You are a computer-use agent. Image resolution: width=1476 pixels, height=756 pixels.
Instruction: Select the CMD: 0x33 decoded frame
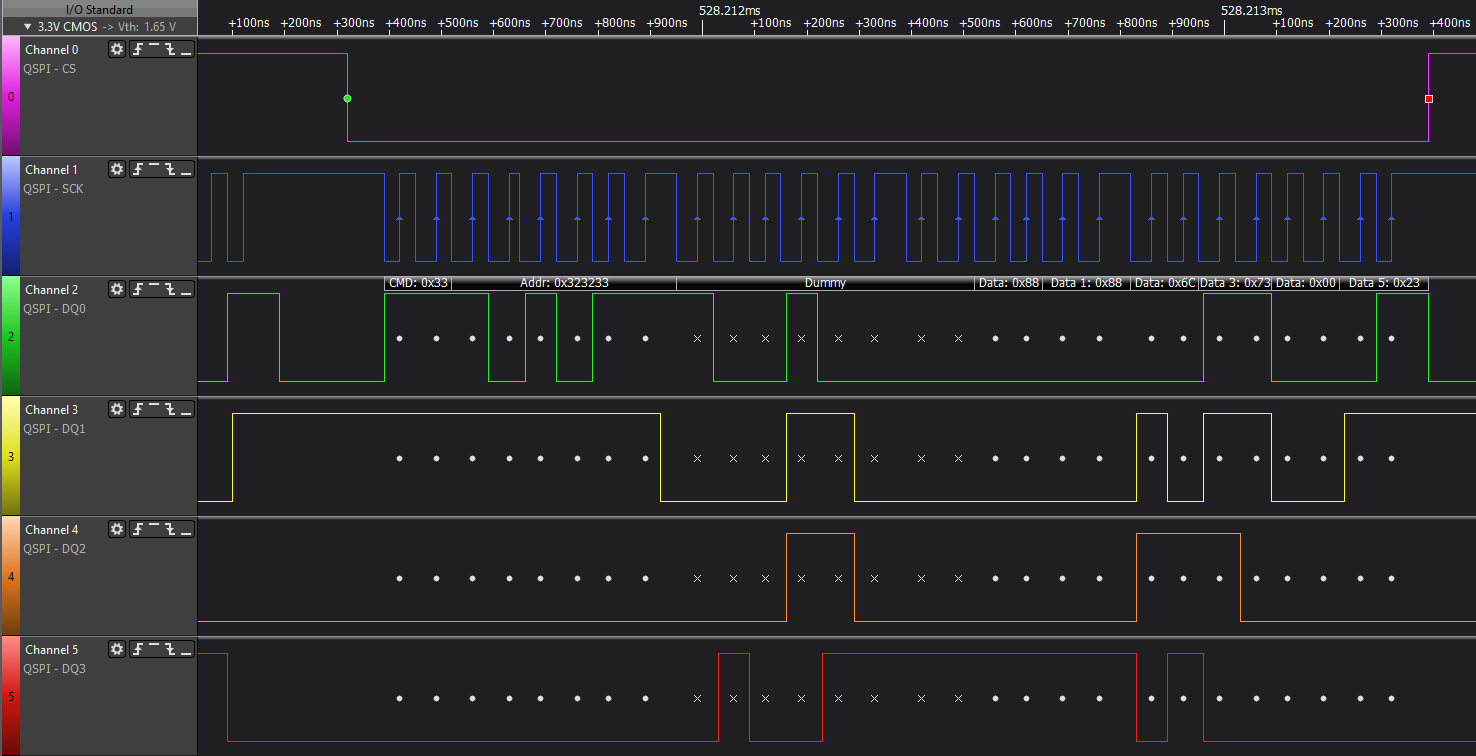pyautogui.click(x=418, y=283)
